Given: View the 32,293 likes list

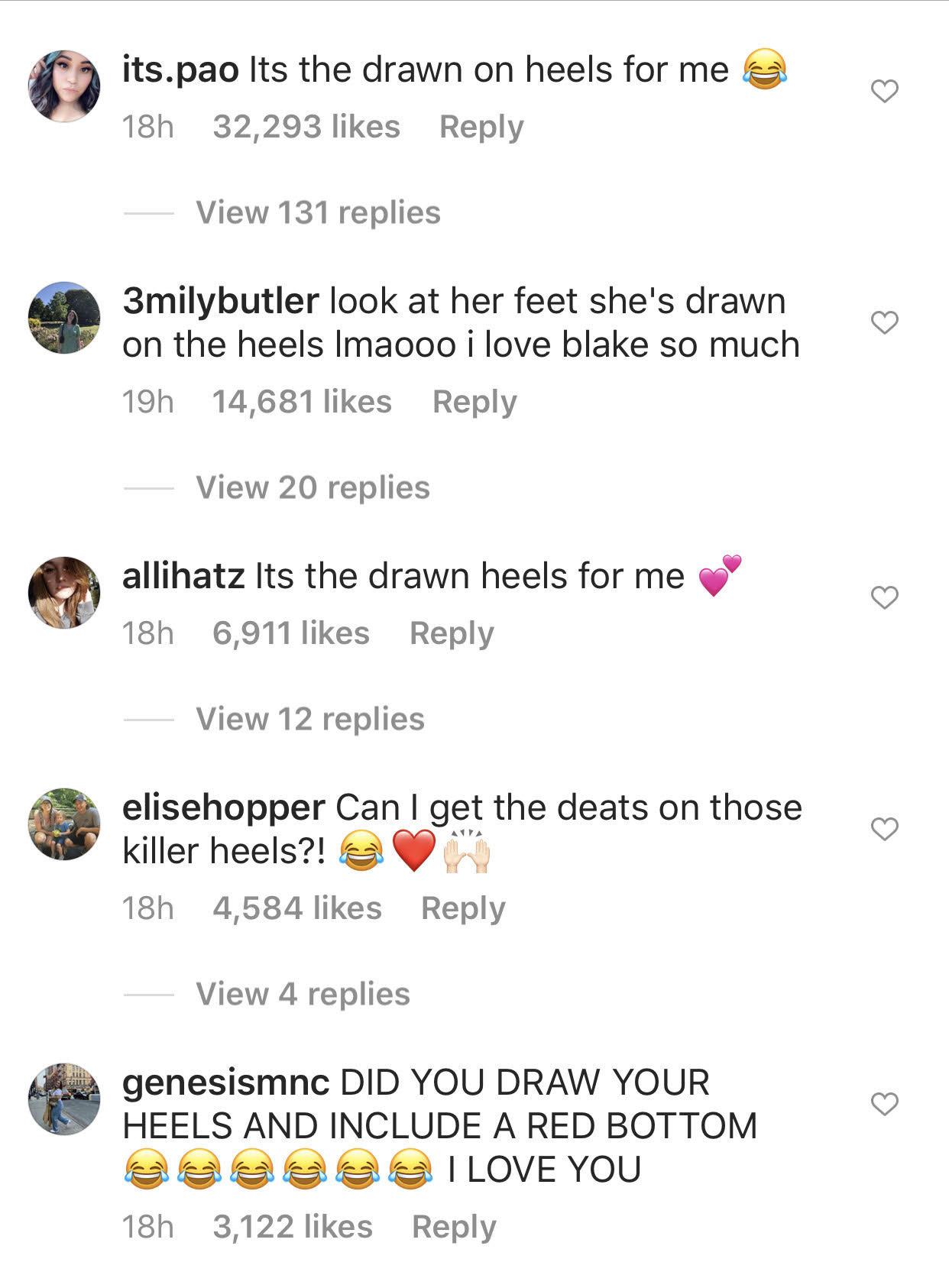Looking at the screenshot, I should [x=306, y=127].
